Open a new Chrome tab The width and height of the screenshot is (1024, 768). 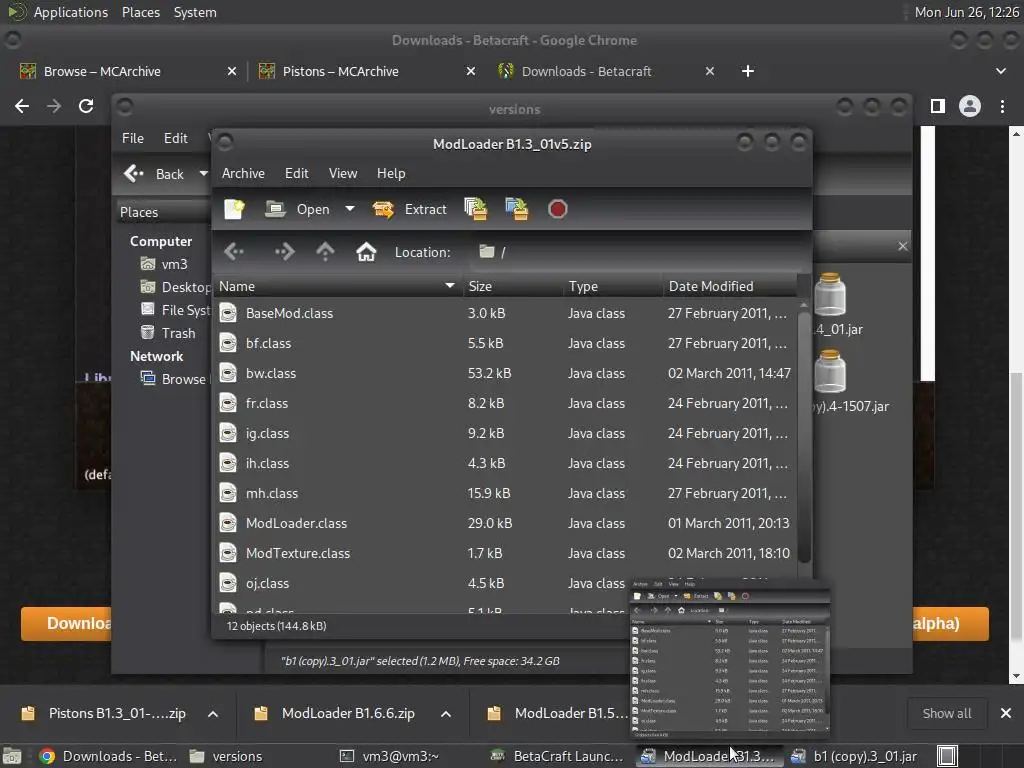coord(748,71)
